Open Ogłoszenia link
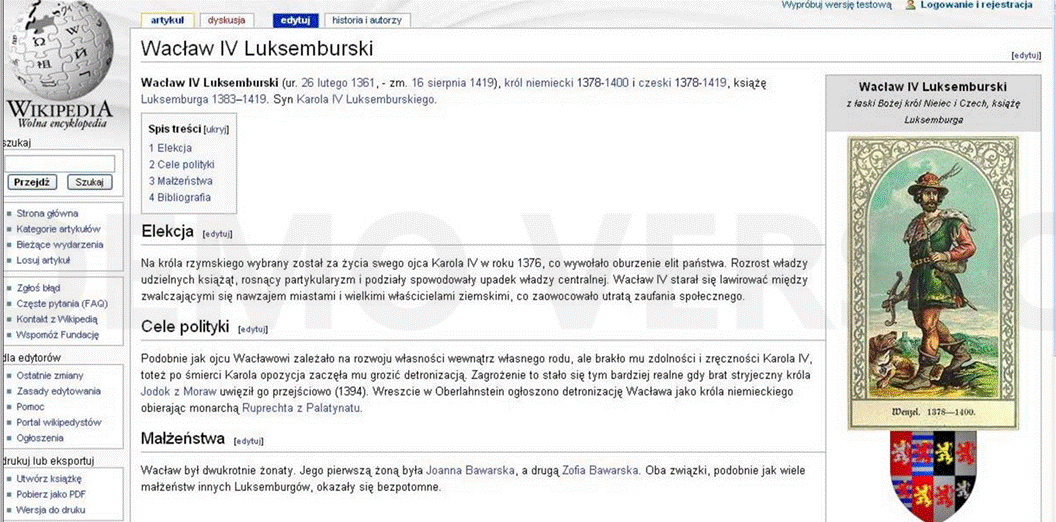This screenshot has height=522, width=1056. coord(40,438)
